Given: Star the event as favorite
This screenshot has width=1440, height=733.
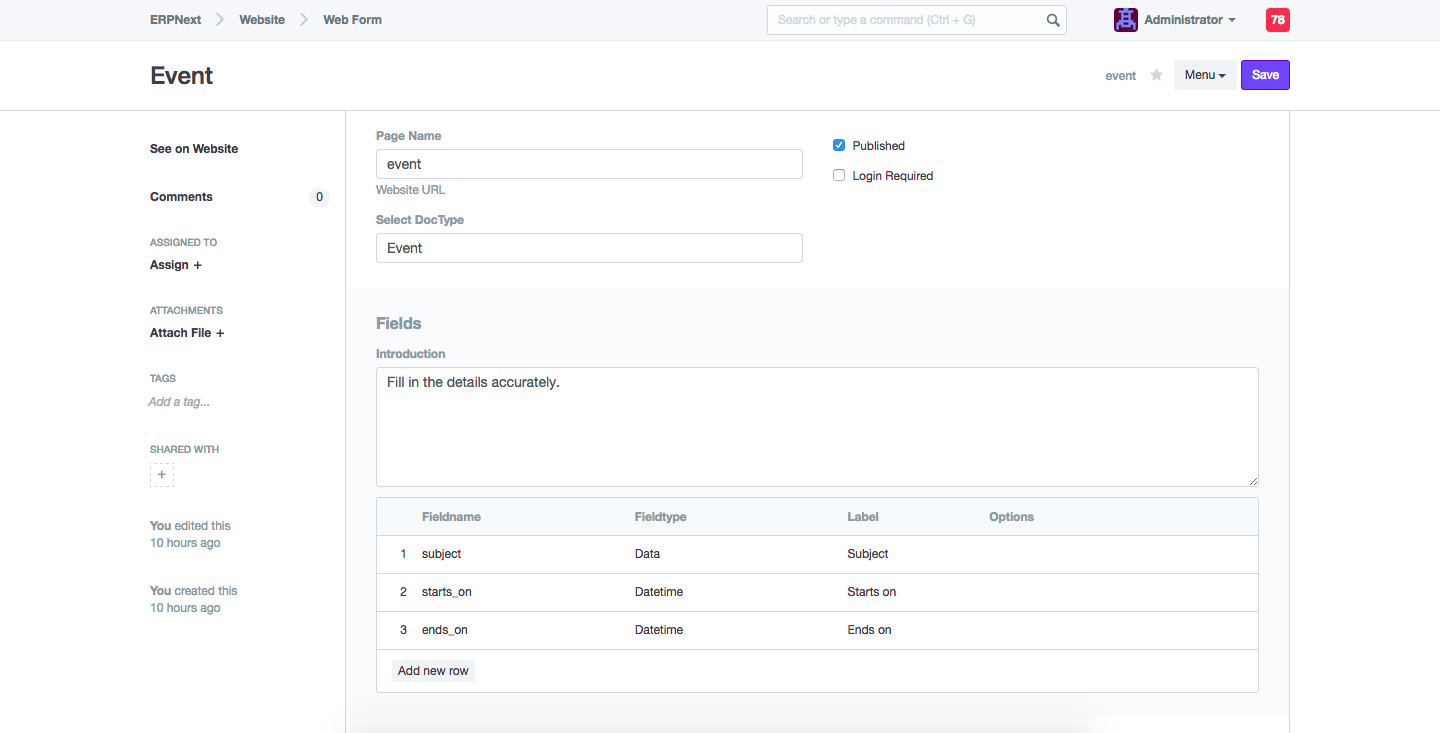Looking at the screenshot, I should [1156, 75].
